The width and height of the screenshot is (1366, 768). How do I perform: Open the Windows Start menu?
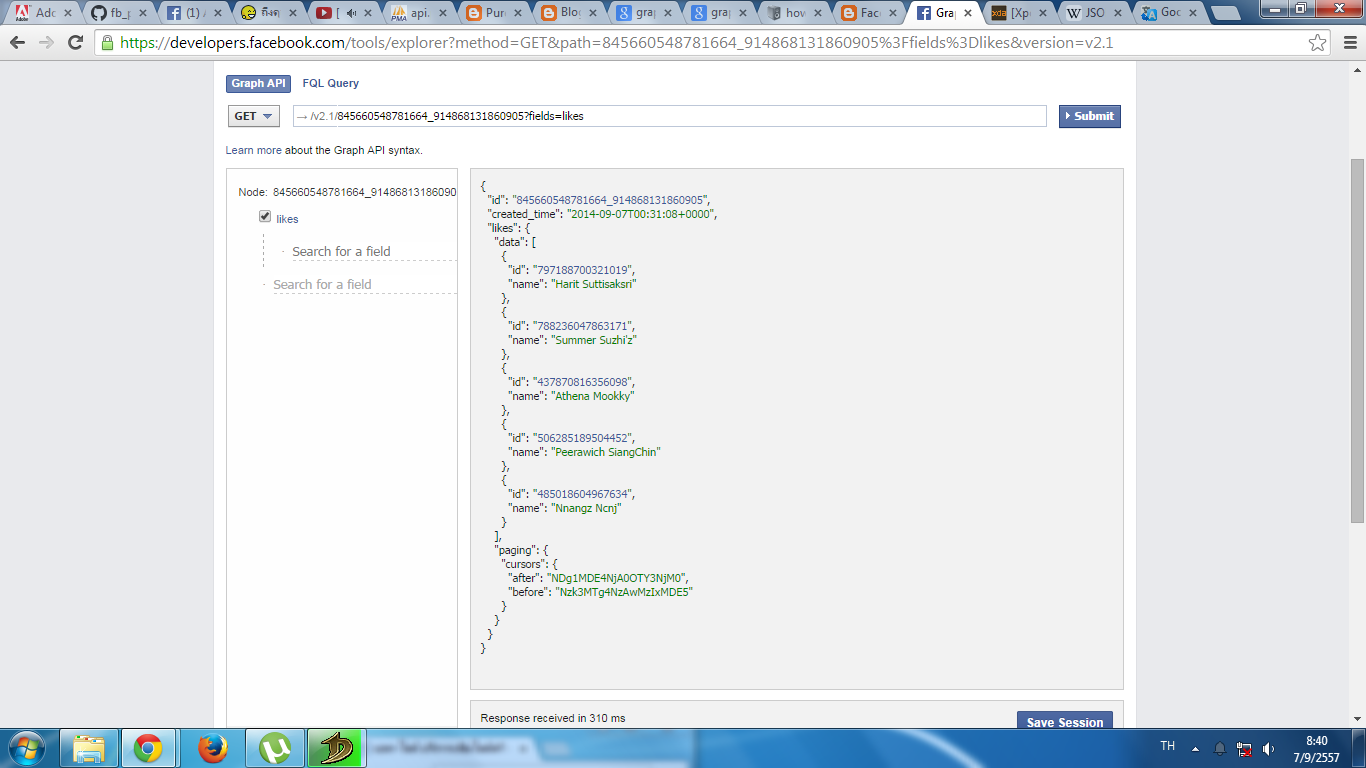[26, 748]
